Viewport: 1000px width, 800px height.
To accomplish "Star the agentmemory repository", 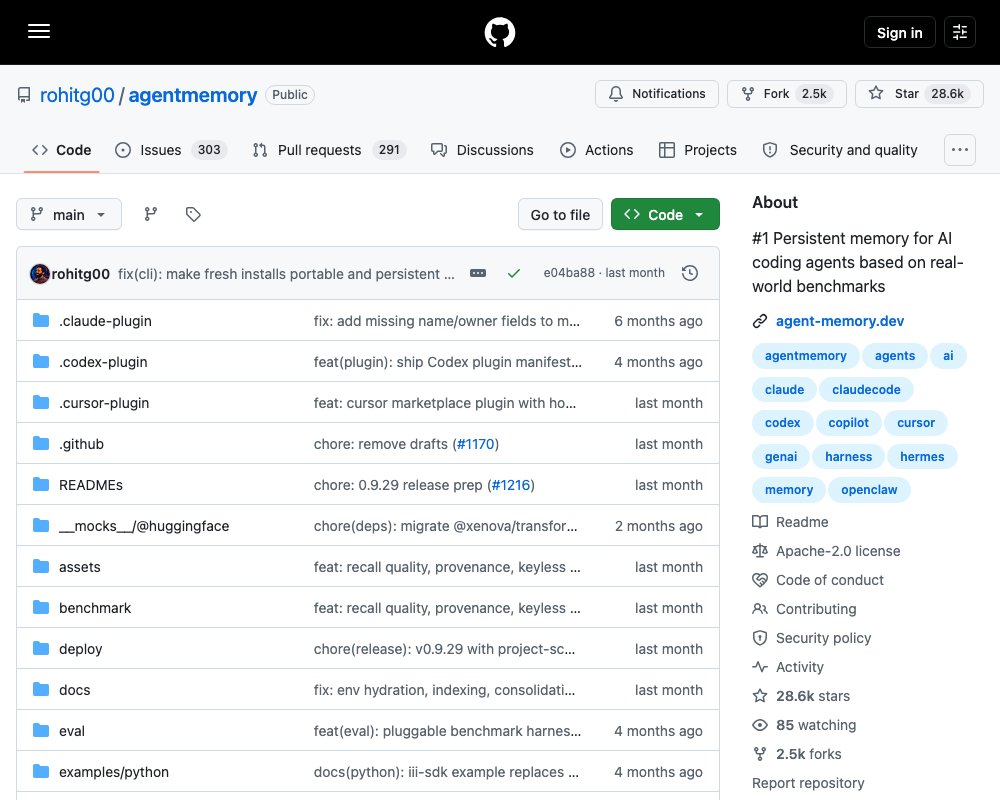I will 919,94.
